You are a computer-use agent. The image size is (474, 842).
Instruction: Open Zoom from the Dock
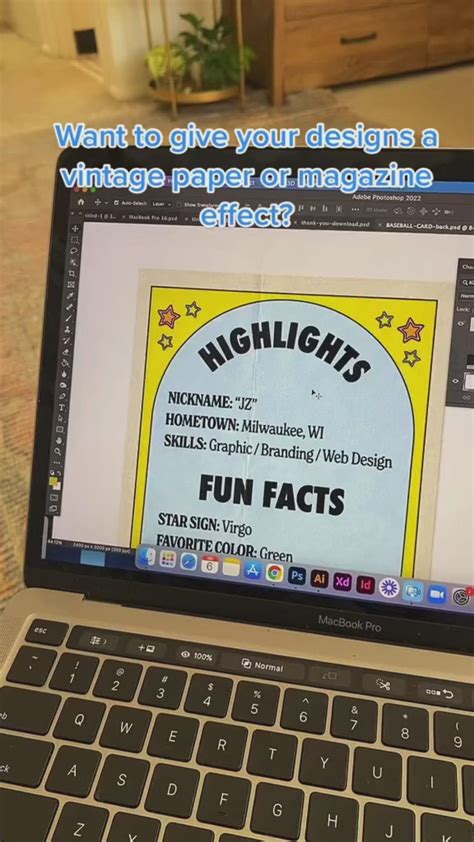(x=437, y=594)
